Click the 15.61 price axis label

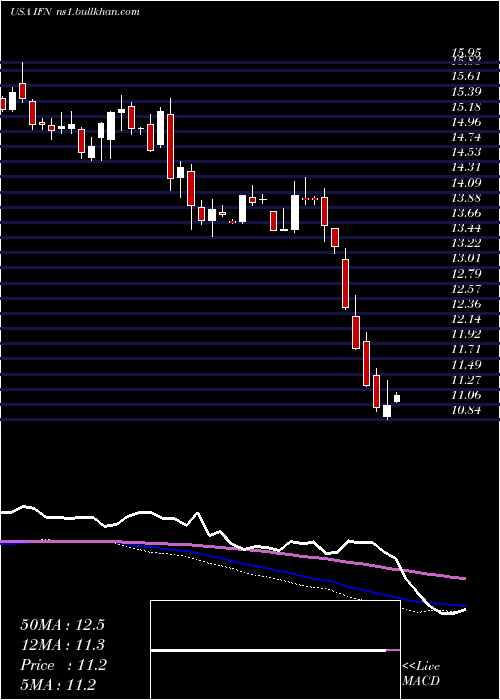466,76
